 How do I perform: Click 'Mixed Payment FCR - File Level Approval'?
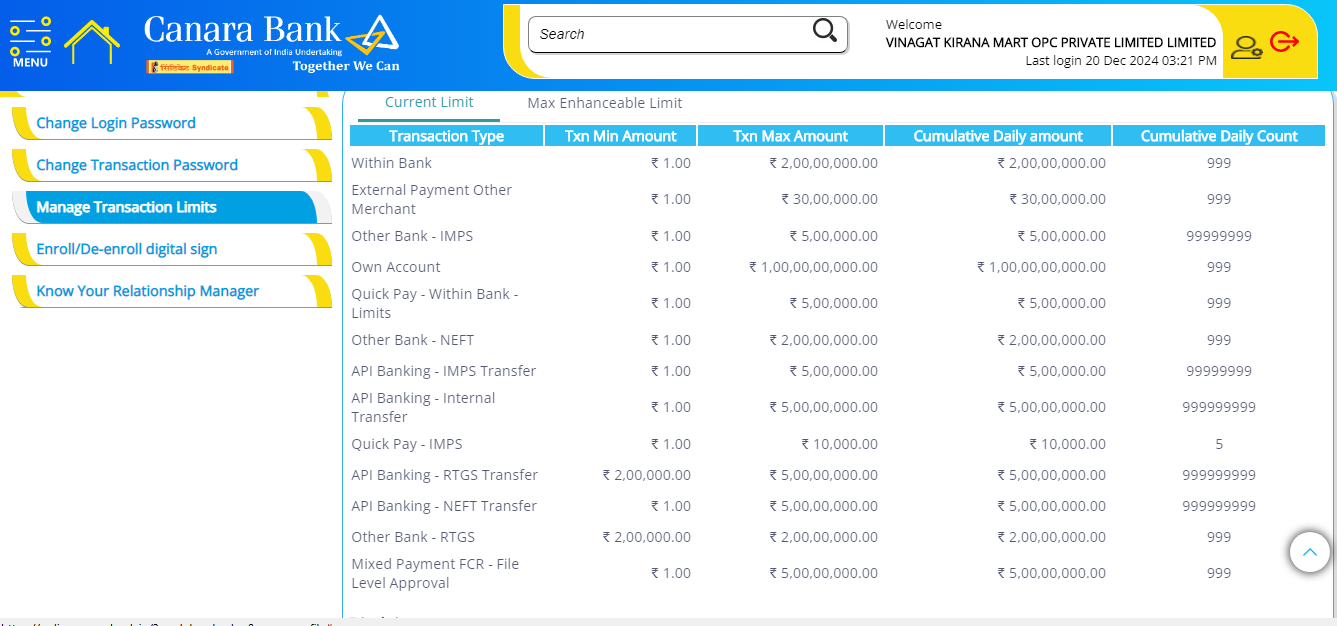(x=435, y=573)
